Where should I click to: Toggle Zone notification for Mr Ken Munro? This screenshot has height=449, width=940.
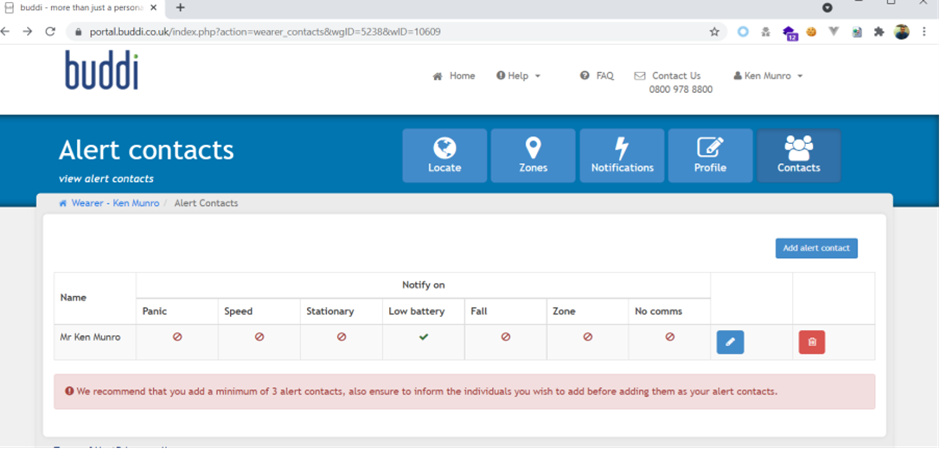coord(588,337)
